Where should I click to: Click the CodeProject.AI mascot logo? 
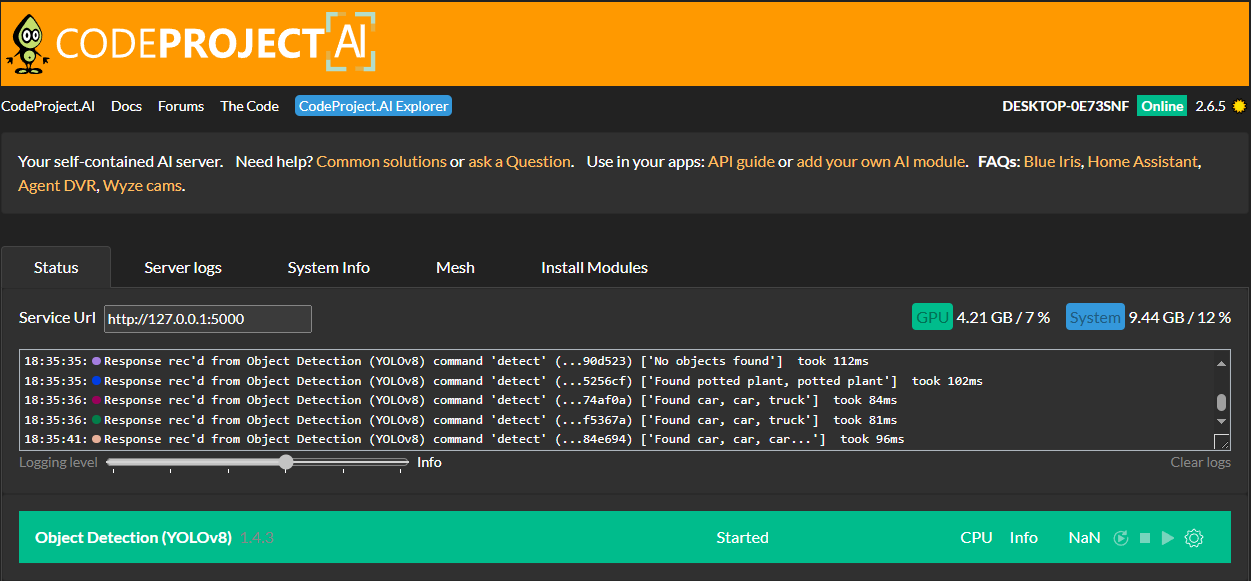click(29, 44)
